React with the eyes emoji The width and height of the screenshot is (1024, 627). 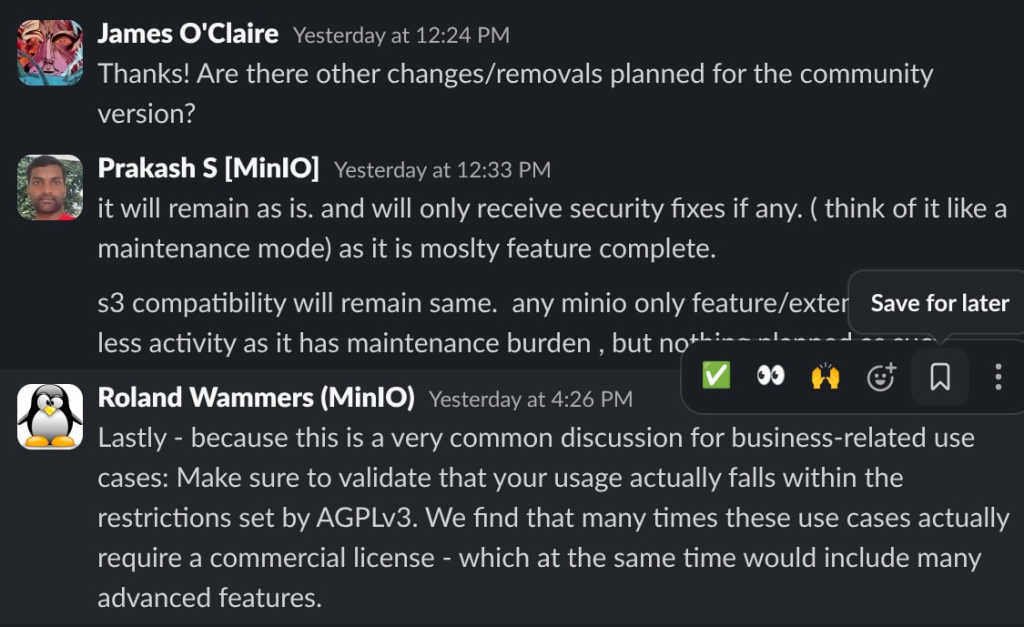771,376
